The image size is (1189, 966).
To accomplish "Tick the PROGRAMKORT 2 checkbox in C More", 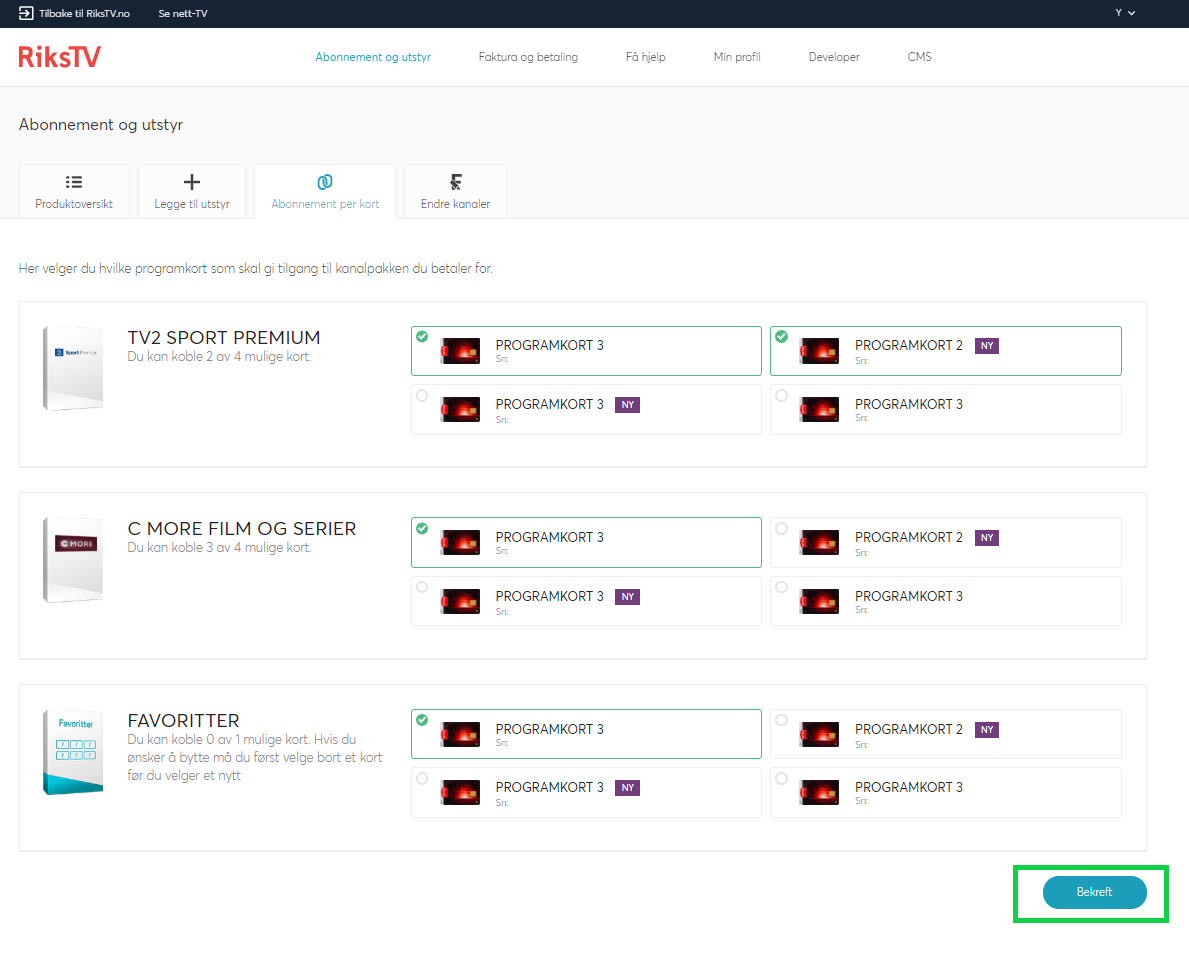I will [x=782, y=528].
